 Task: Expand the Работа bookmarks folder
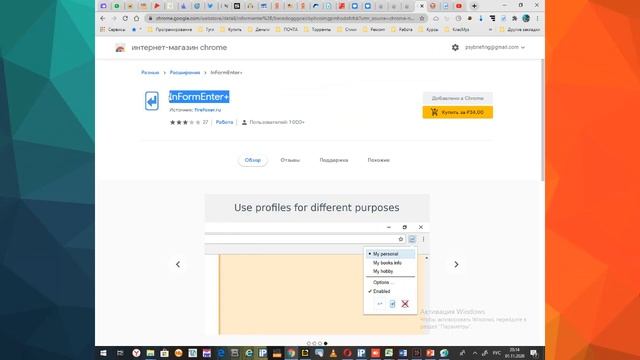coord(402,30)
